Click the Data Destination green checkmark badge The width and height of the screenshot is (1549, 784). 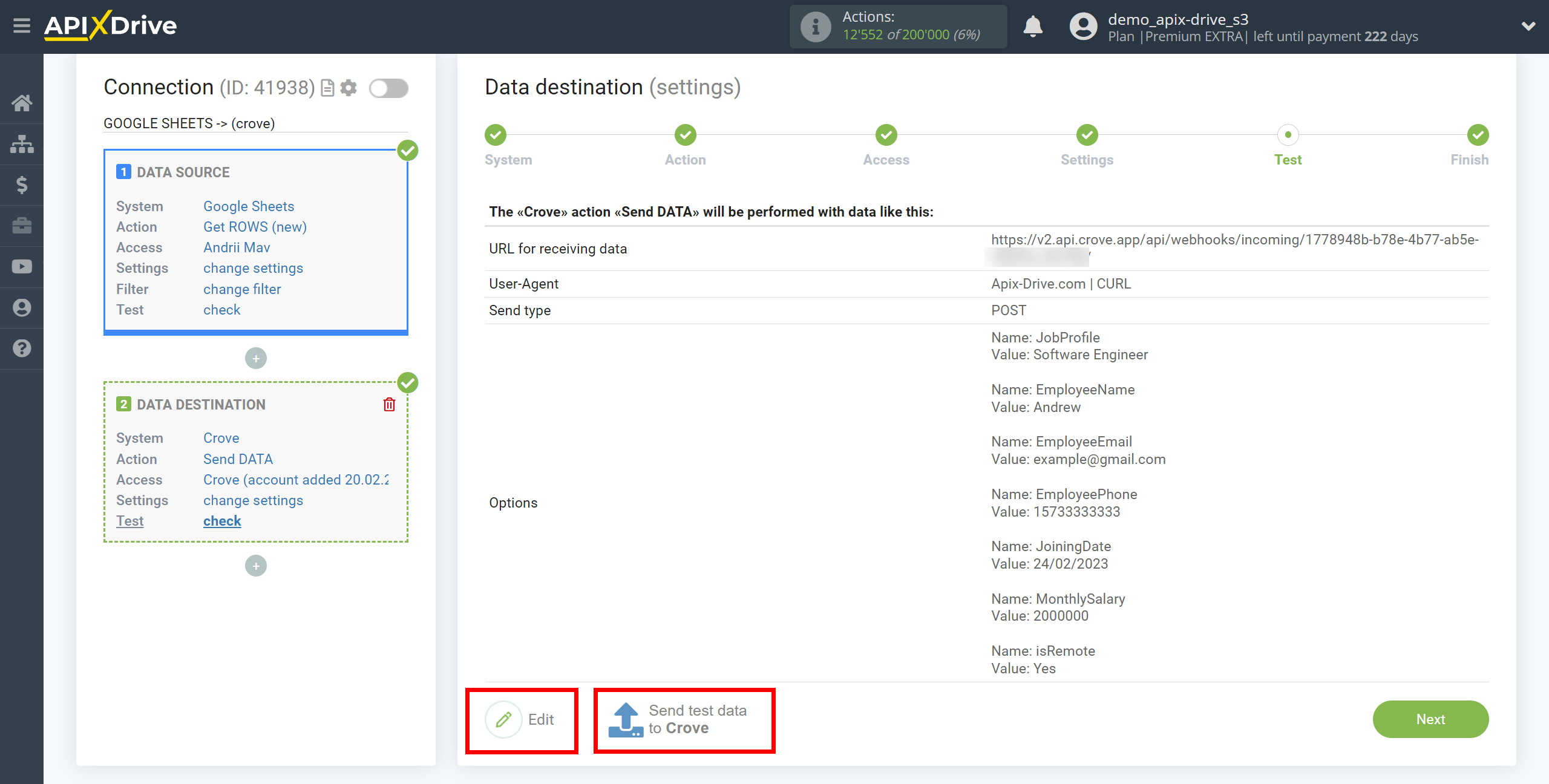[408, 382]
